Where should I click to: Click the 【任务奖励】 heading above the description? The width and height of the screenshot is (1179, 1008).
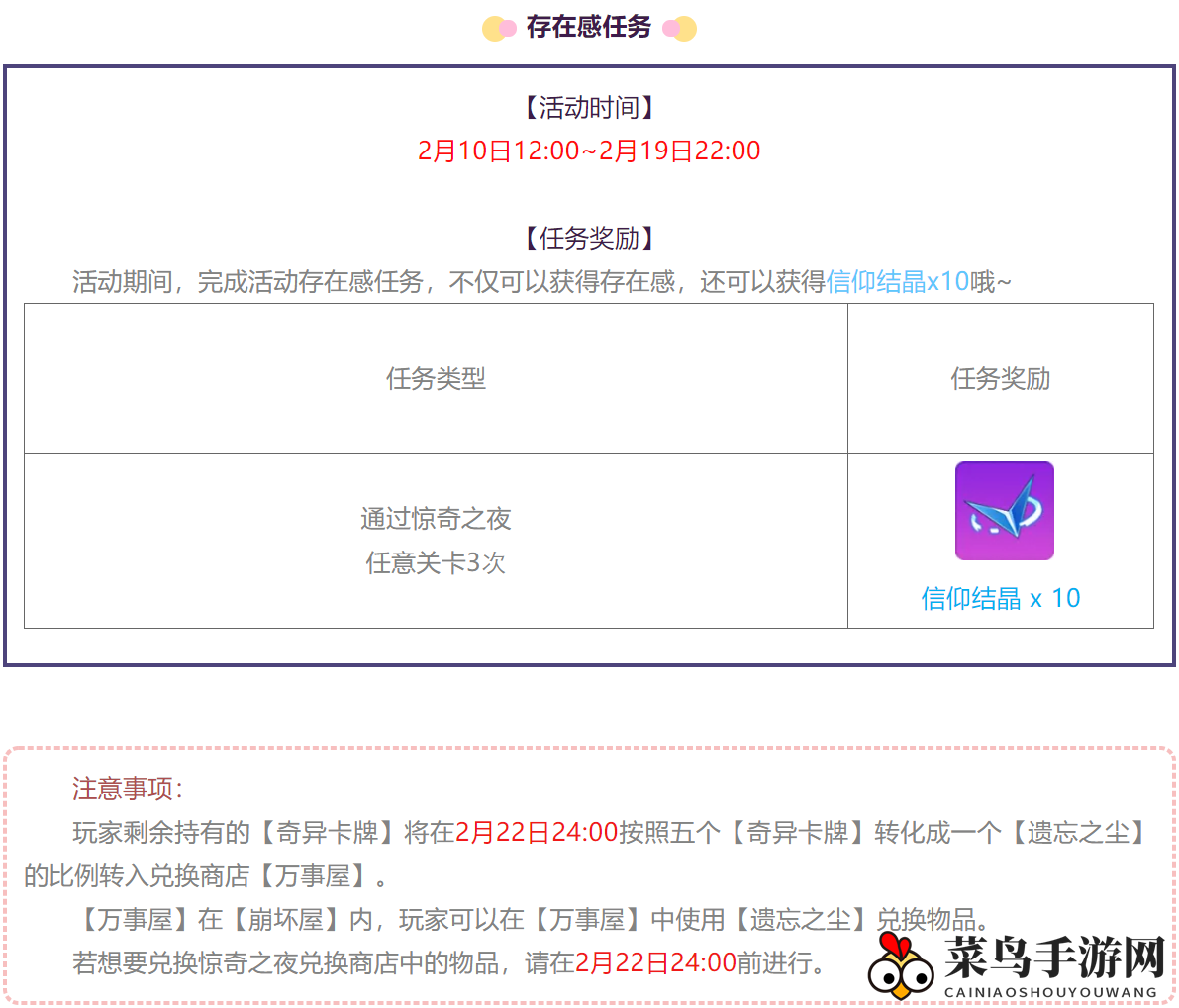589,239
